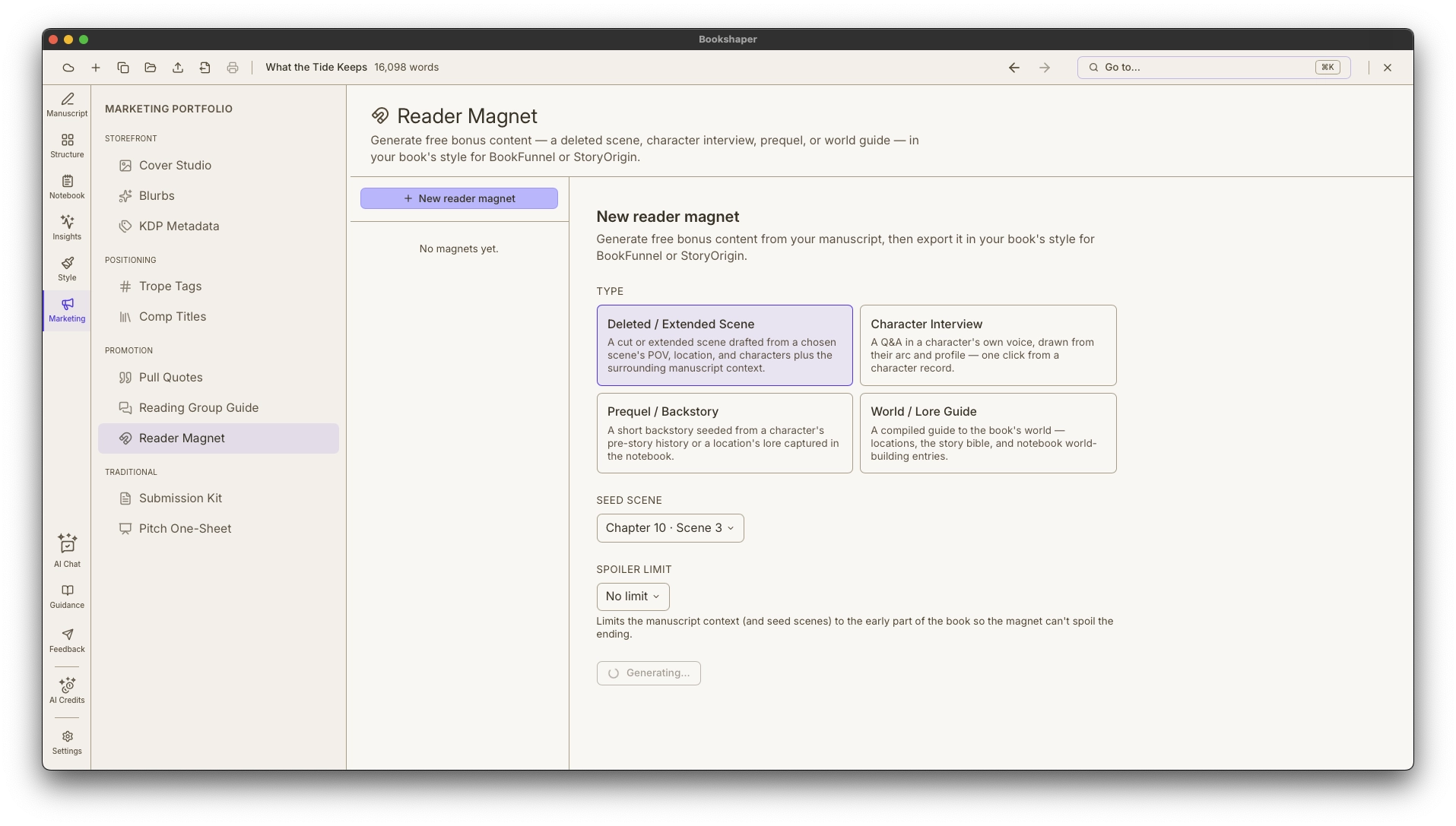Open the Guidance panel
Screen dimensions: 1456x826
[67, 597]
